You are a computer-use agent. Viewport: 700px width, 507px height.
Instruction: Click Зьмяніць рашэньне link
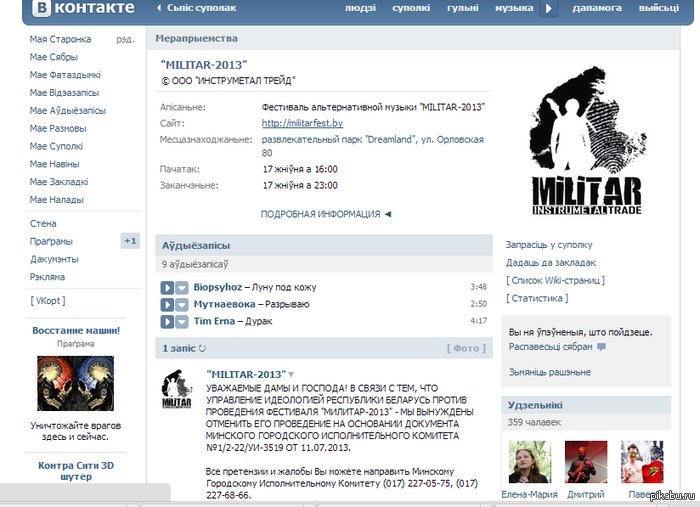[549, 372]
